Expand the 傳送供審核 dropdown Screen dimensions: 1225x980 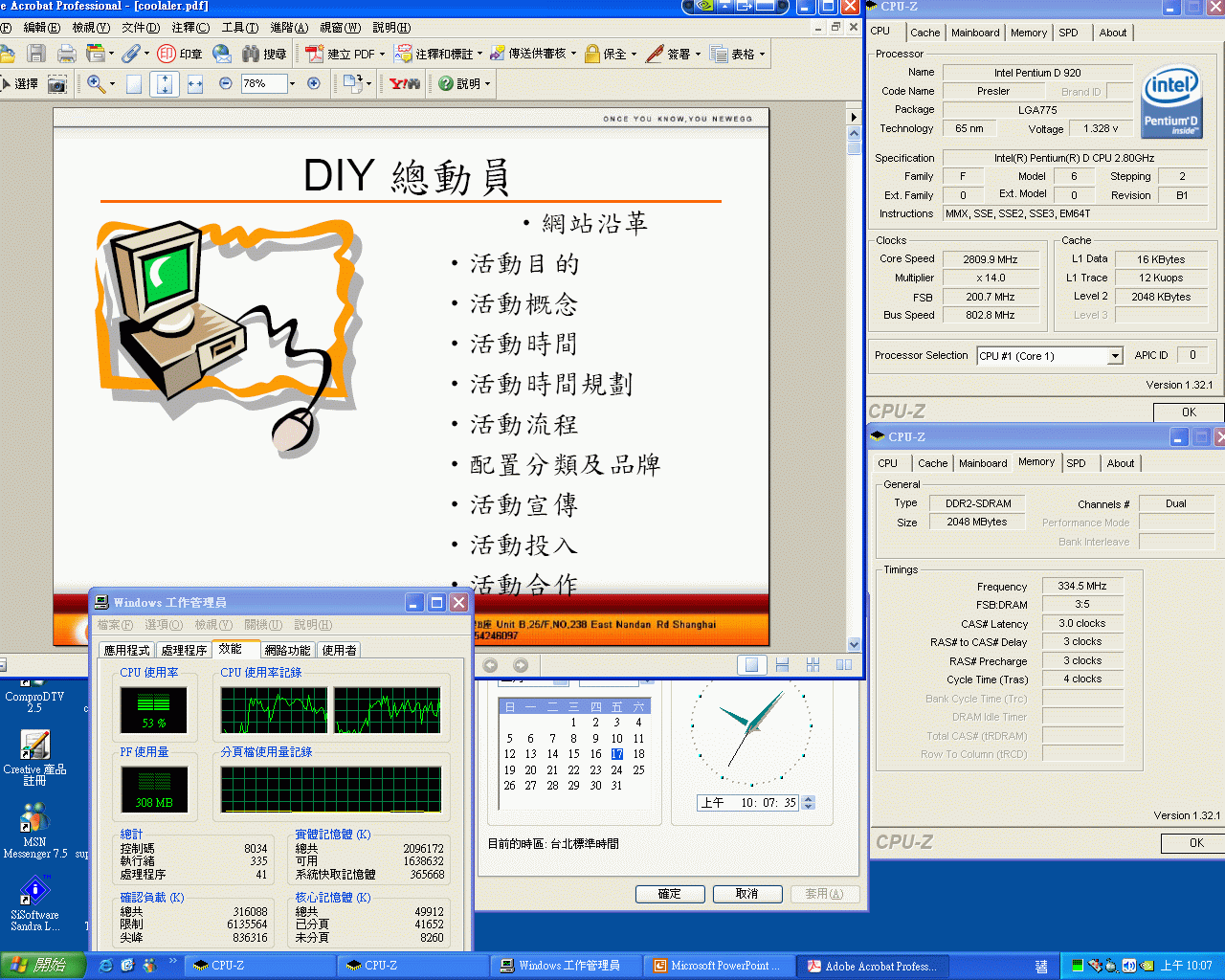[573, 55]
